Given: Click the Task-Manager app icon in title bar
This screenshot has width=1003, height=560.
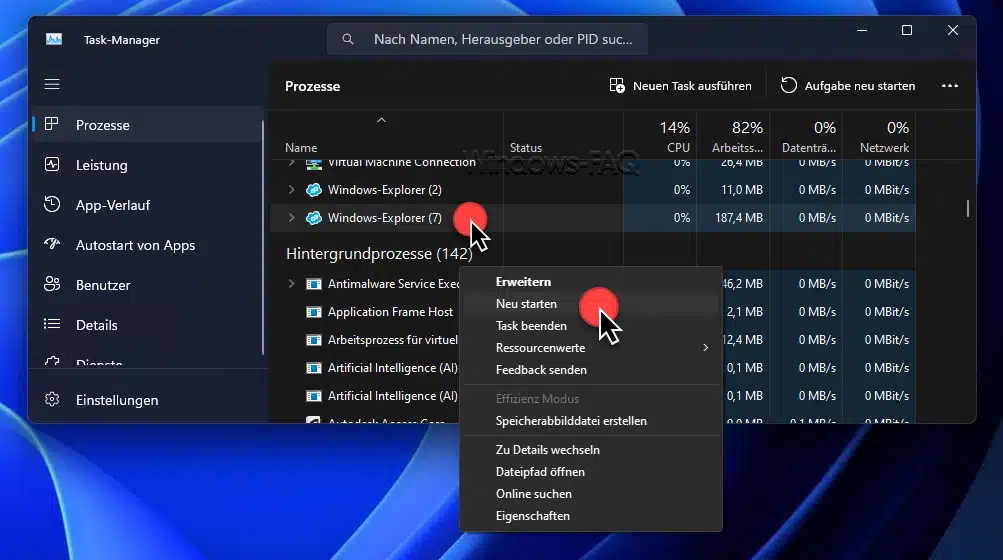Looking at the screenshot, I should (x=54, y=39).
